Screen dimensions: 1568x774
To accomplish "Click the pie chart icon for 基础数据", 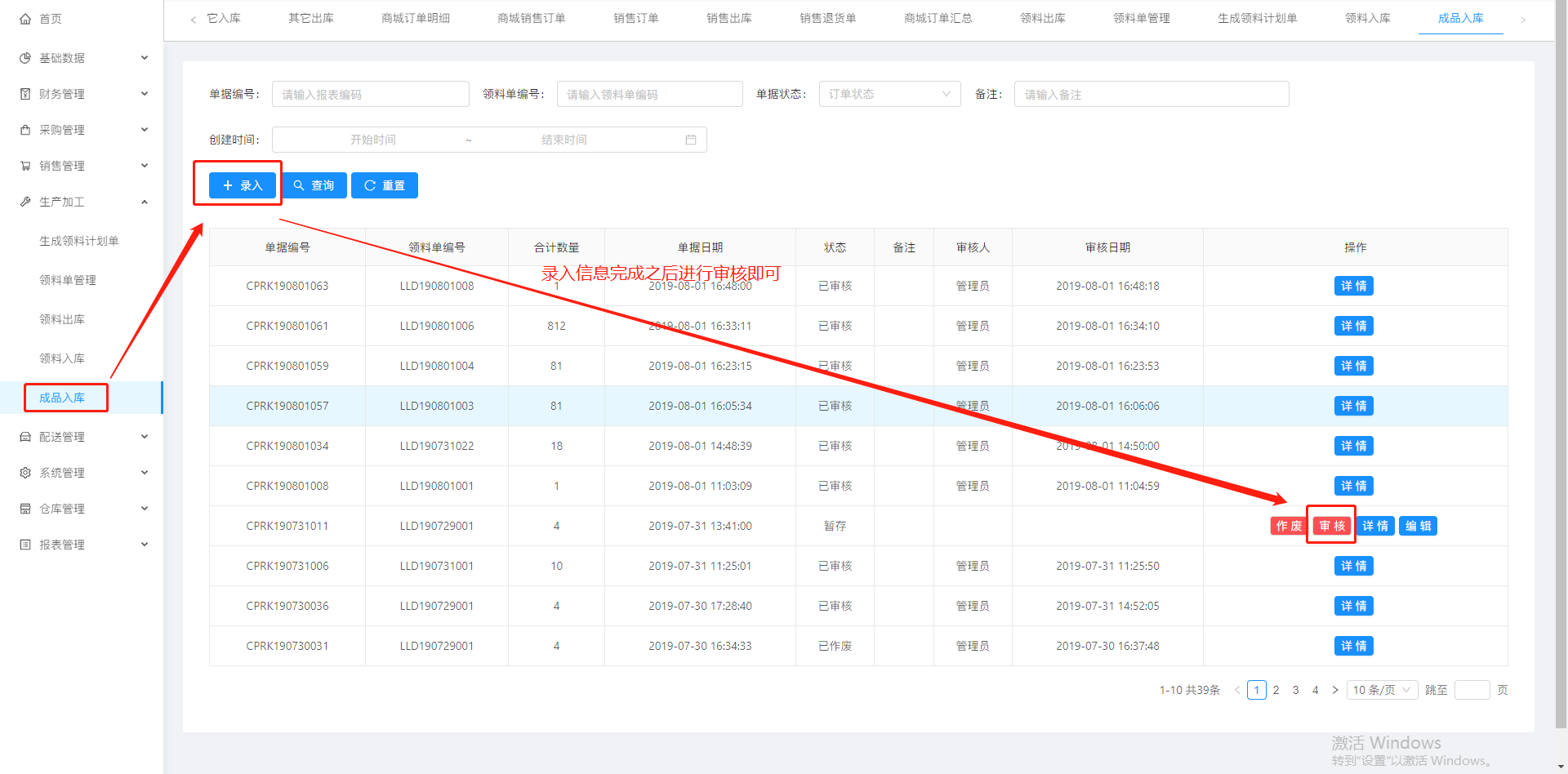I will 25,58.
